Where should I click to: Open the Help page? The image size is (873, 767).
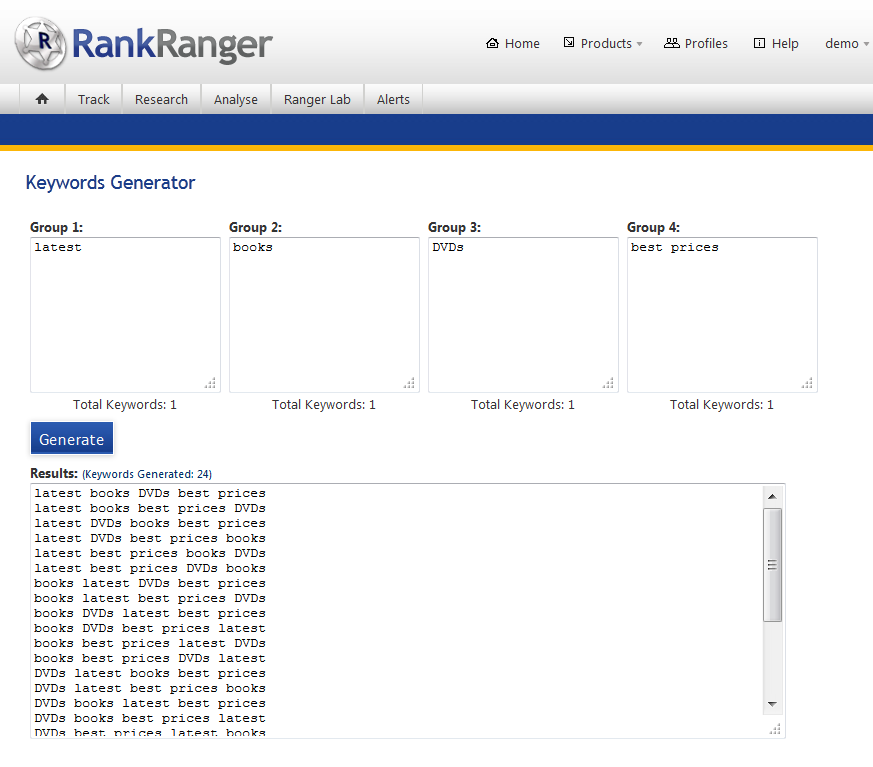(x=776, y=43)
